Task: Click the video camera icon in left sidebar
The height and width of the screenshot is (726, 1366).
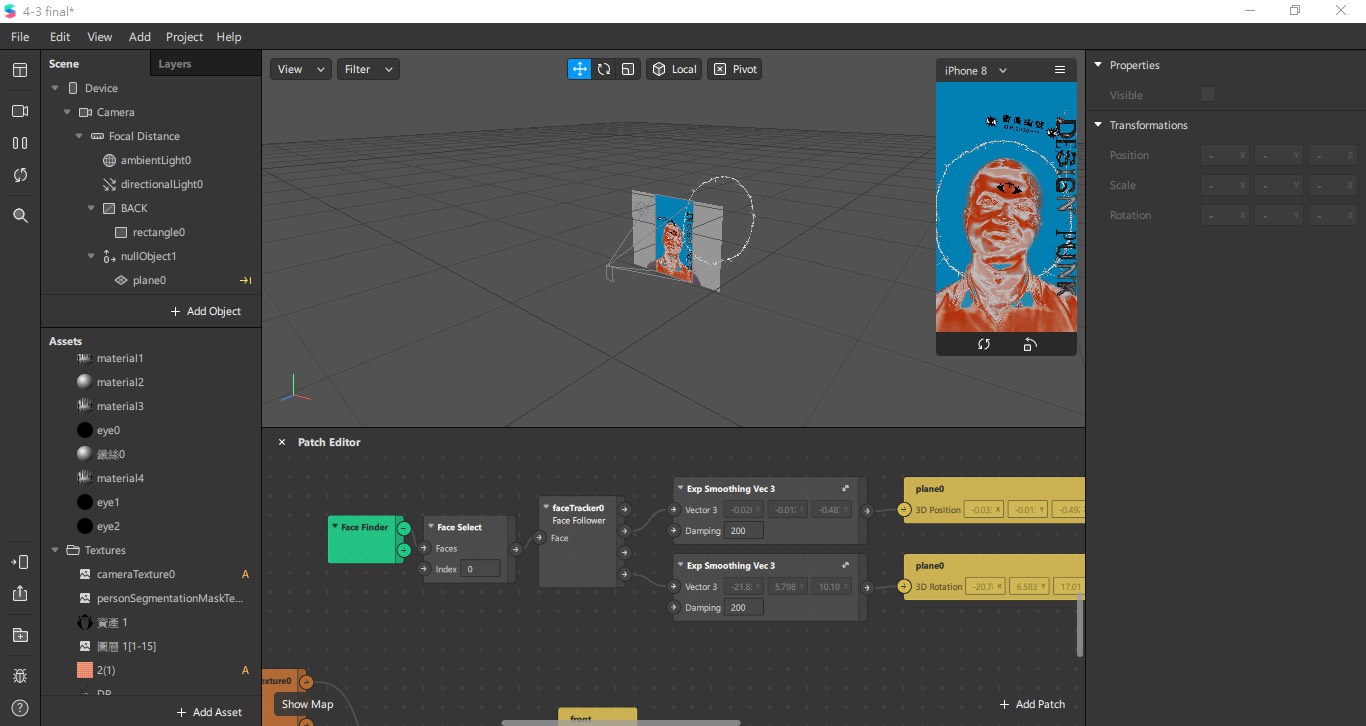Action: 20,111
